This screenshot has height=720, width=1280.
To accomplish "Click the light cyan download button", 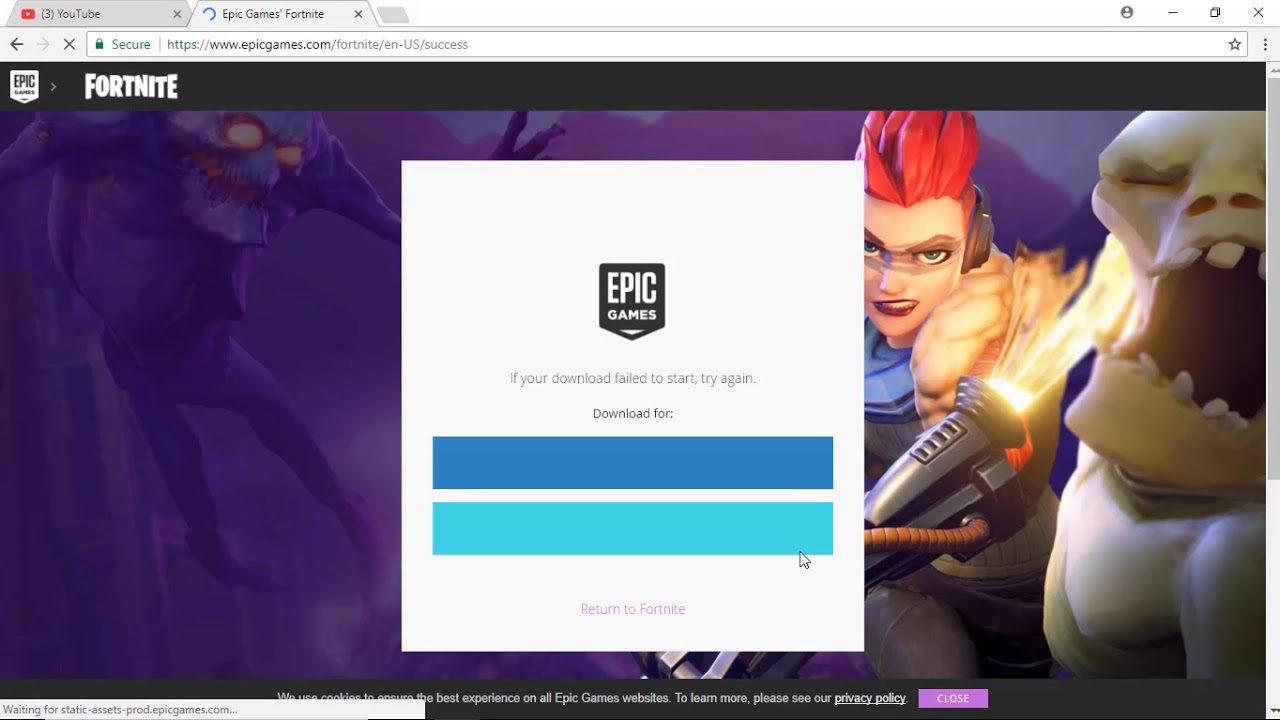I will tap(632, 528).
